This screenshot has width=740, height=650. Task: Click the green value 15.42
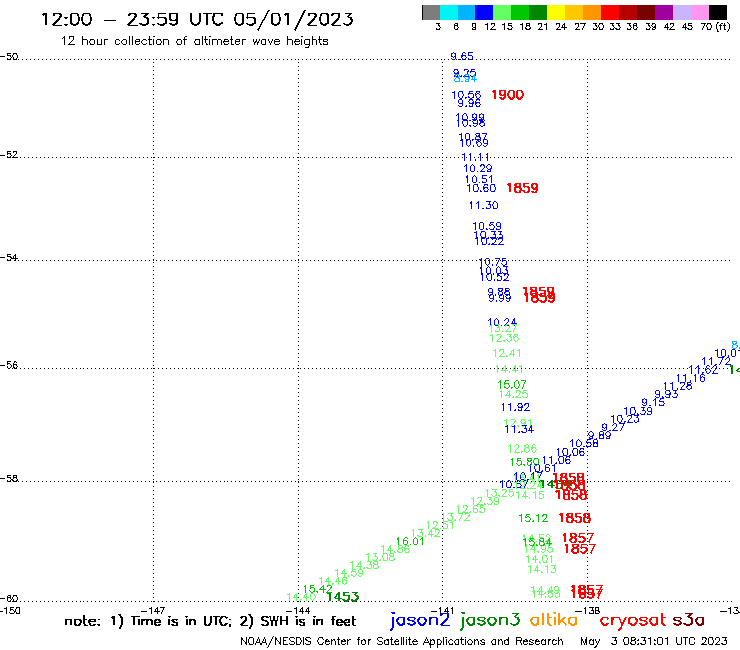[318, 589]
